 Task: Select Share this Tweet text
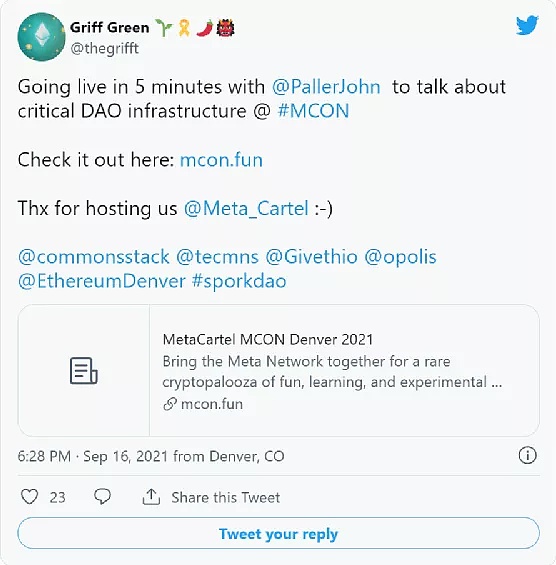(x=226, y=497)
